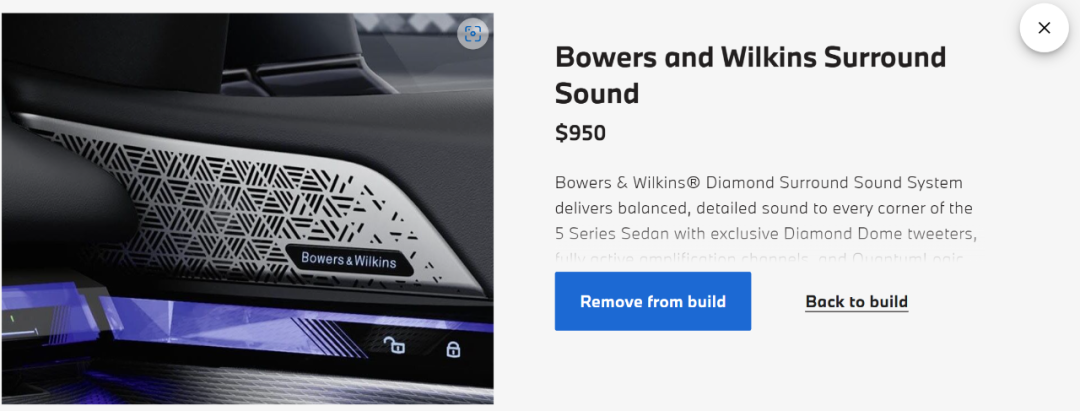This screenshot has height=411, width=1080.
Task: Close the option details dialog
Action: point(1044,28)
